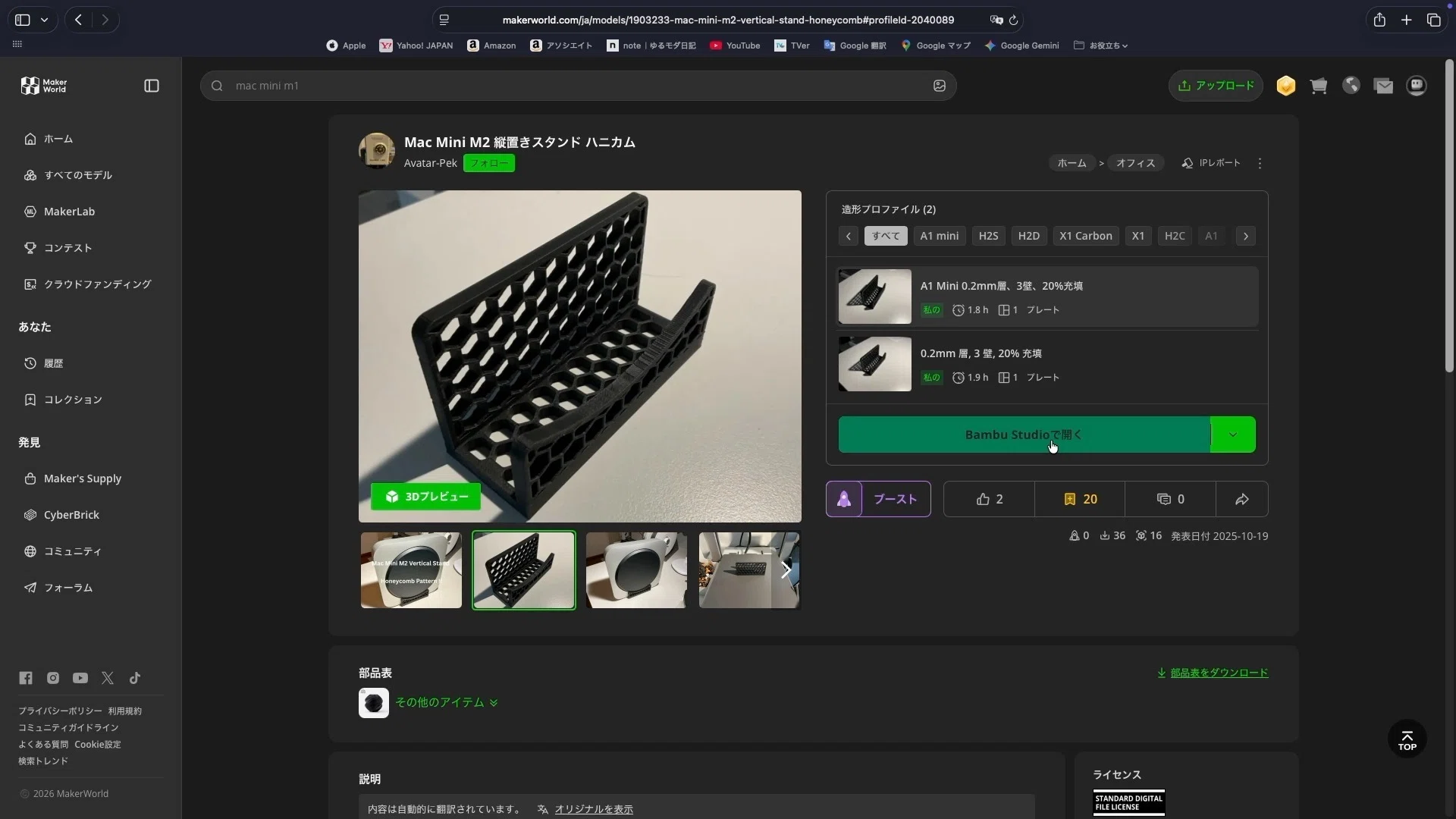
Task: Open the TikTok social icon
Action: (135, 678)
